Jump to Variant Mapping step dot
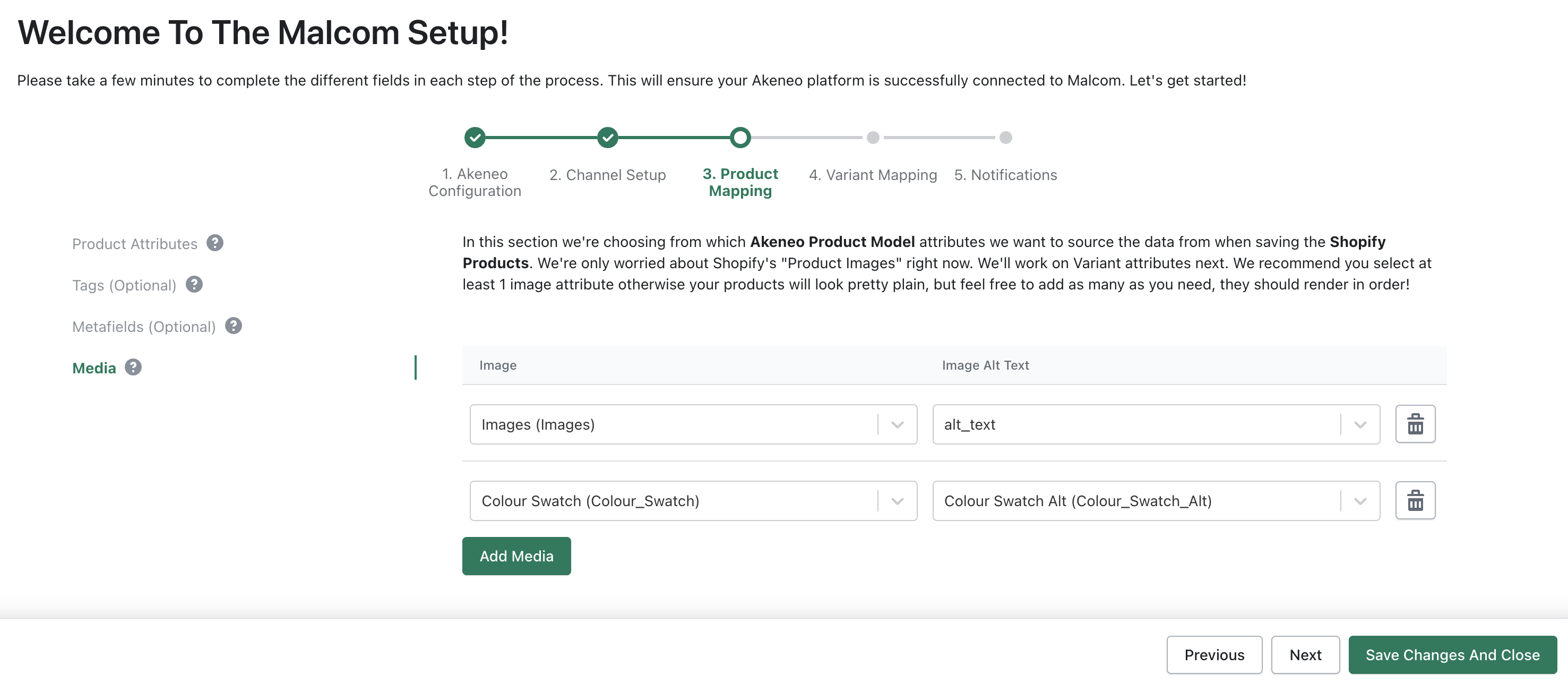The image size is (1568, 683). (x=873, y=138)
